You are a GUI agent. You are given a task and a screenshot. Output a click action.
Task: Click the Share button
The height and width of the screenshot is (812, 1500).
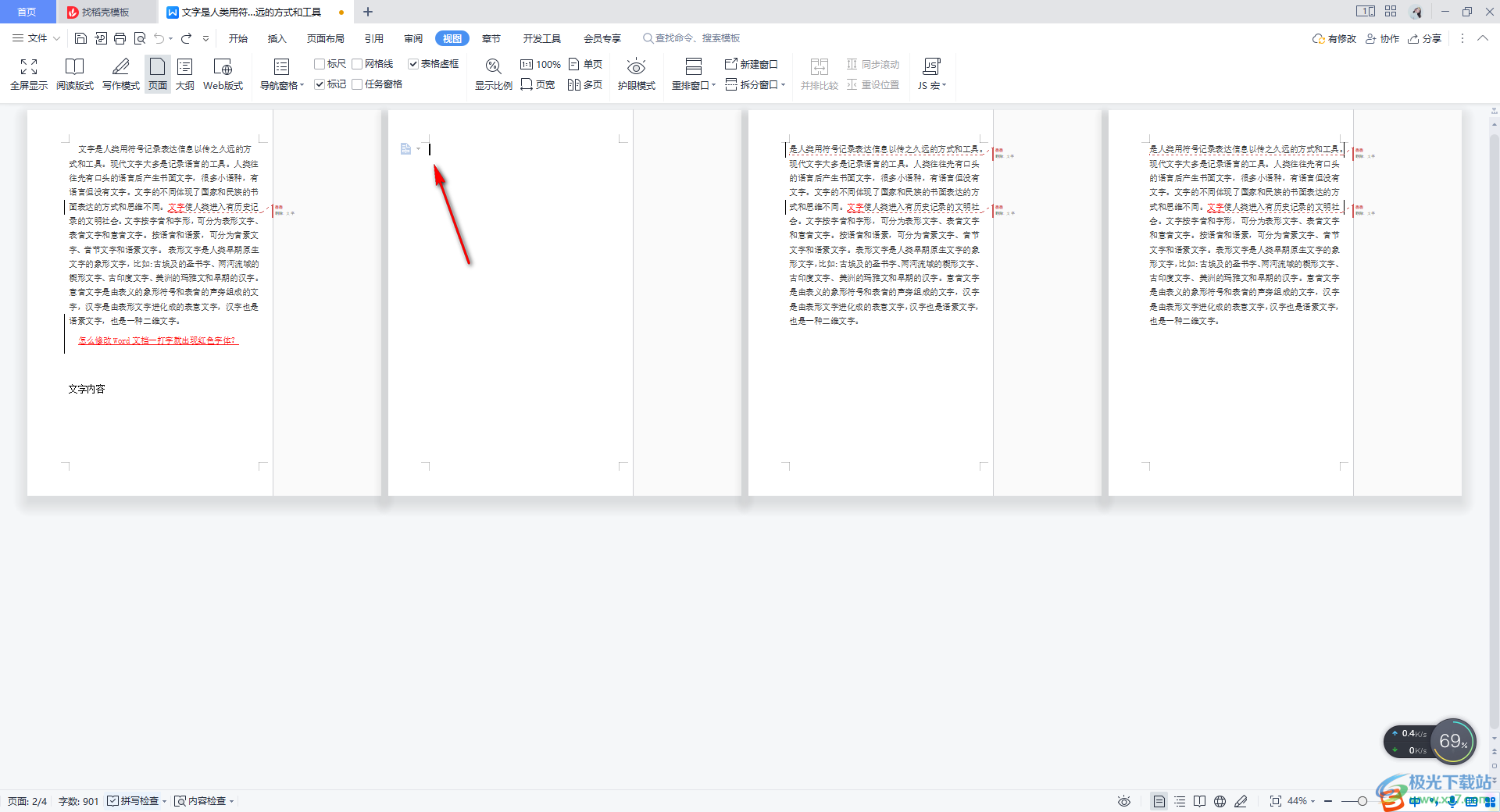1425,38
